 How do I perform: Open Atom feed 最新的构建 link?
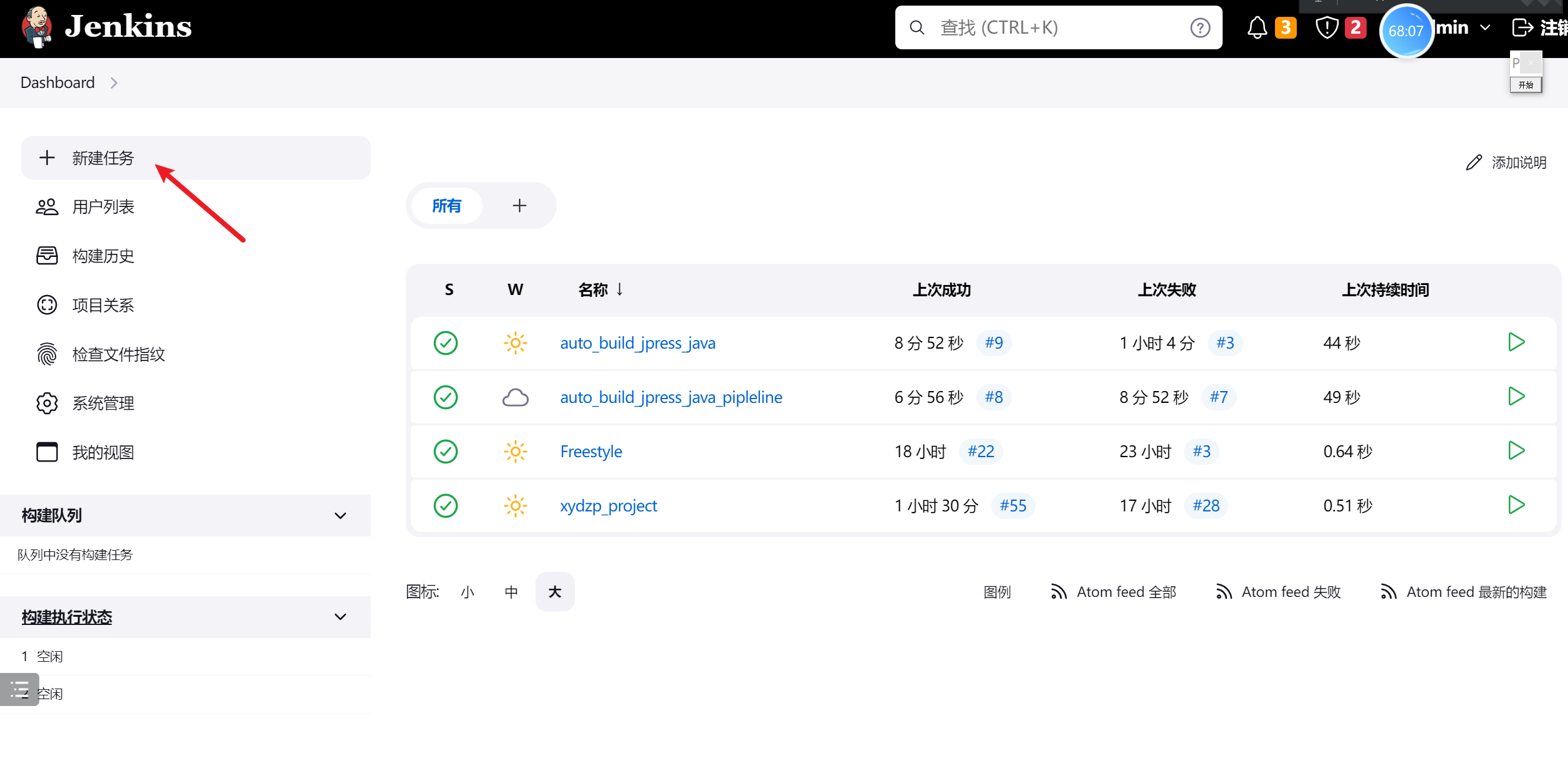tap(1463, 592)
